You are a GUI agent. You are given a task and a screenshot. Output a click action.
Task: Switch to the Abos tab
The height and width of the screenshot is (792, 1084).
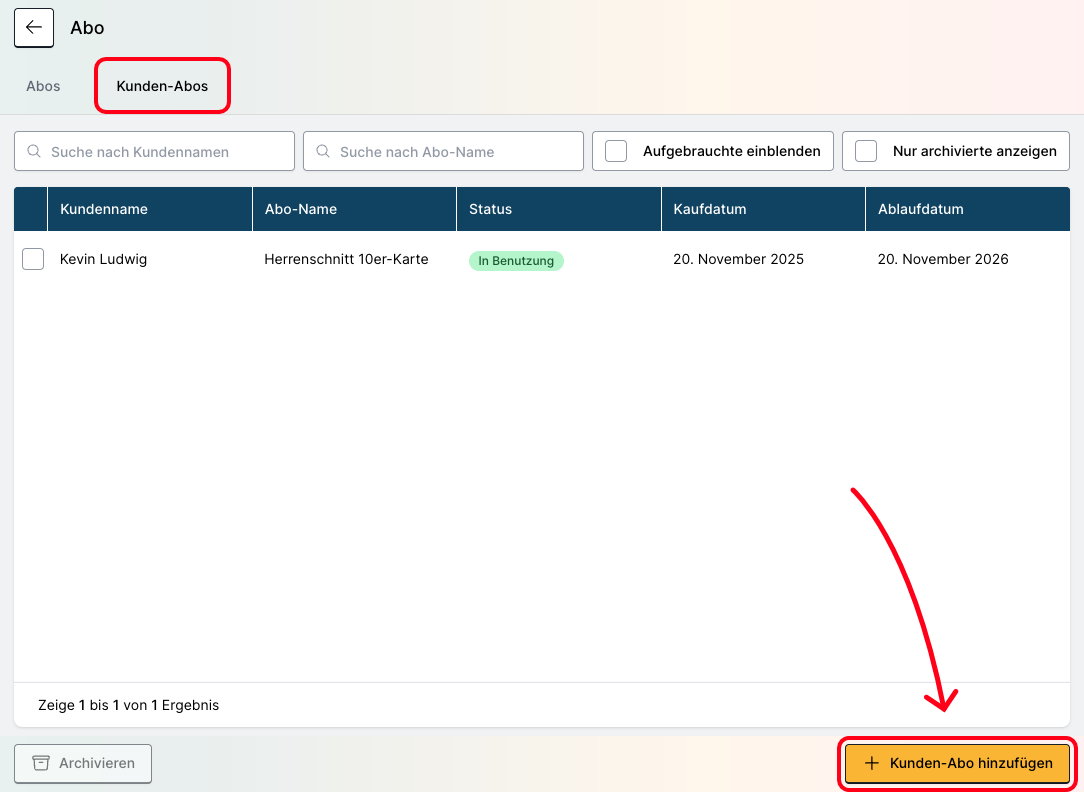pyautogui.click(x=43, y=86)
